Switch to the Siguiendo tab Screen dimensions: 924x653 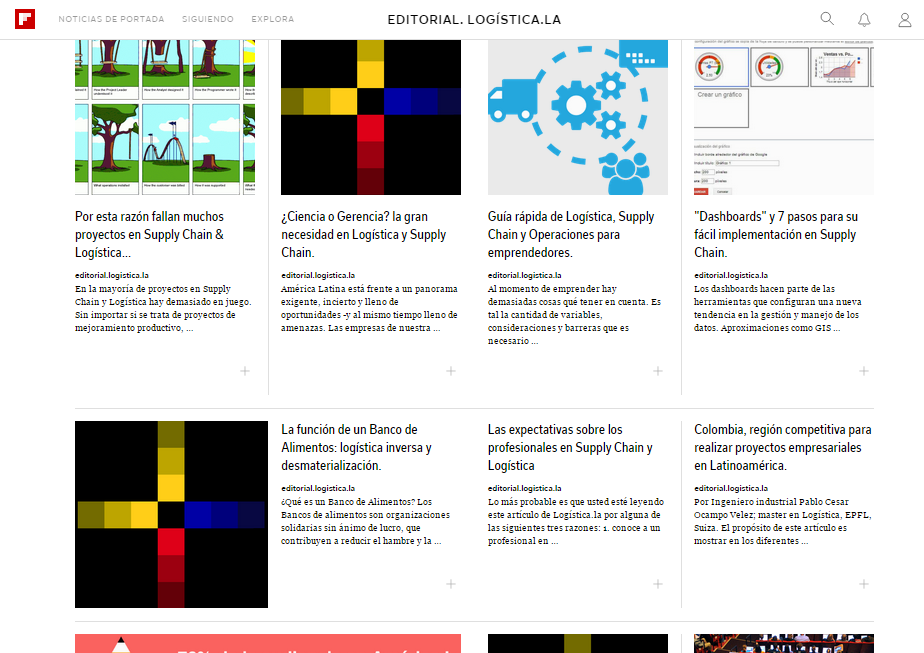[x=208, y=19]
